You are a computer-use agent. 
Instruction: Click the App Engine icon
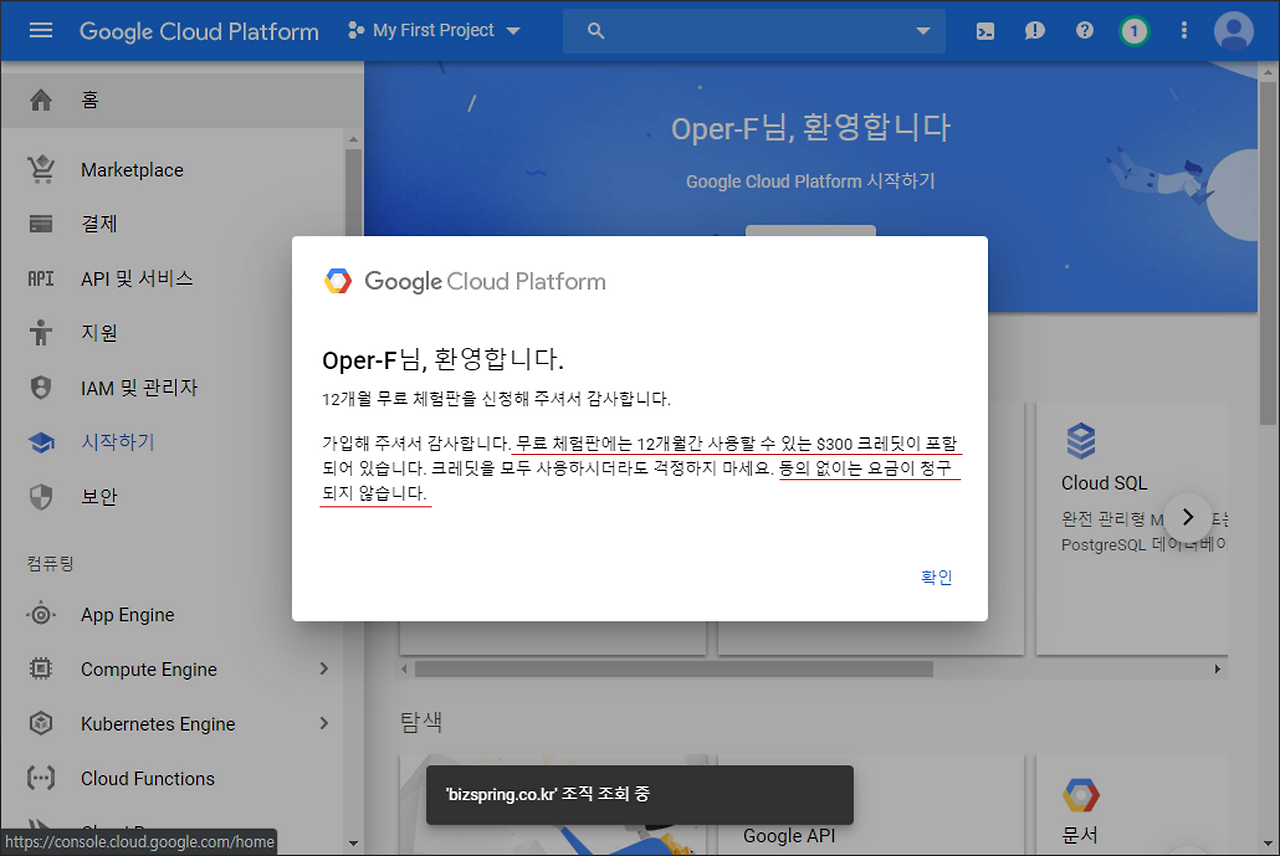pos(41,615)
